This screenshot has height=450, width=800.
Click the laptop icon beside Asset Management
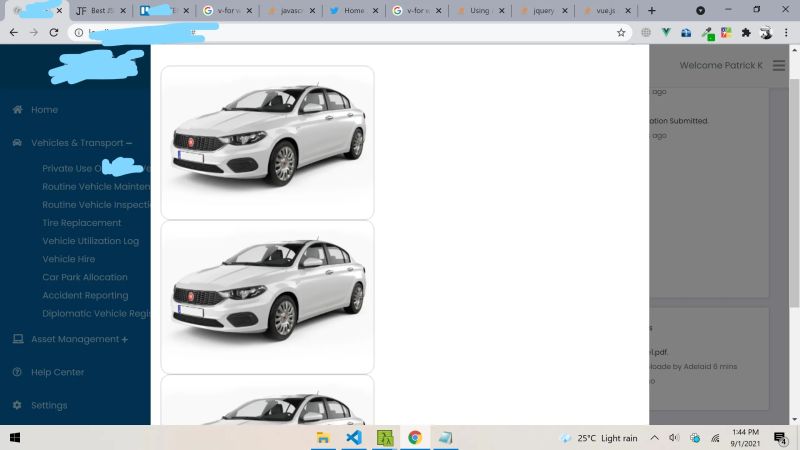point(18,339)
